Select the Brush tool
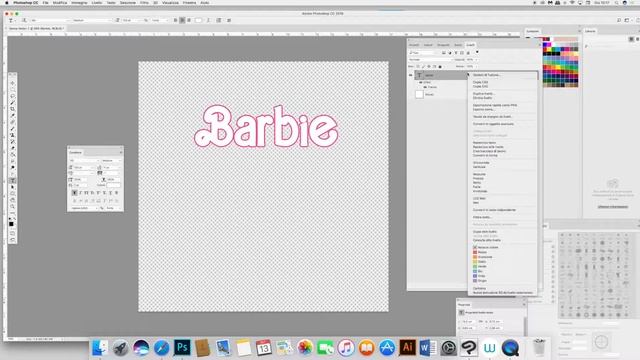640x360 pixels. coord(13,129)
